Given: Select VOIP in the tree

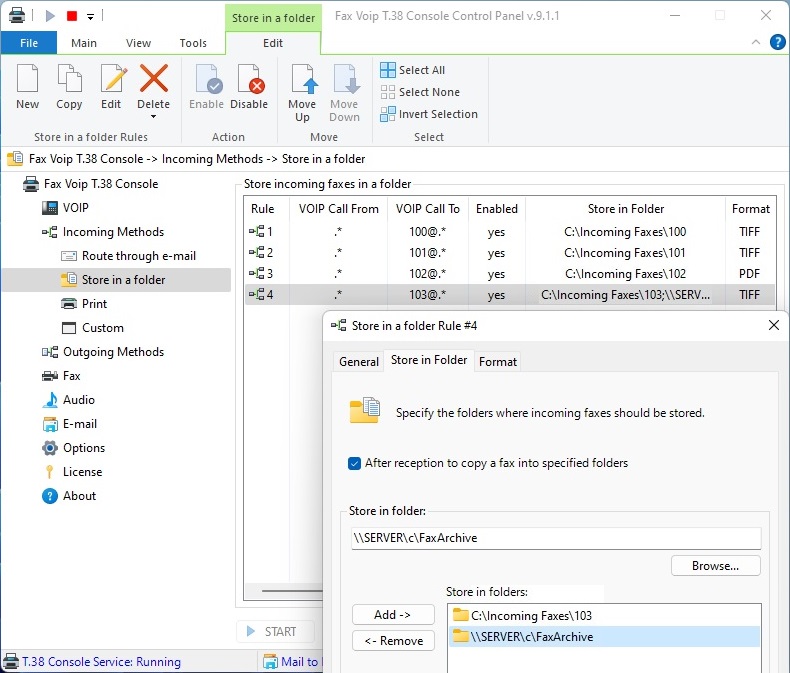Looking at the screenshot, I should 65,208.
